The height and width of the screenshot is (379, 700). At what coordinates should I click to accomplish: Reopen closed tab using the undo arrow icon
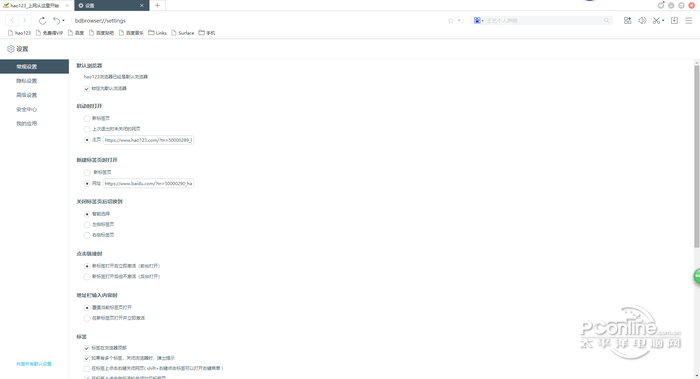(57, 21)
